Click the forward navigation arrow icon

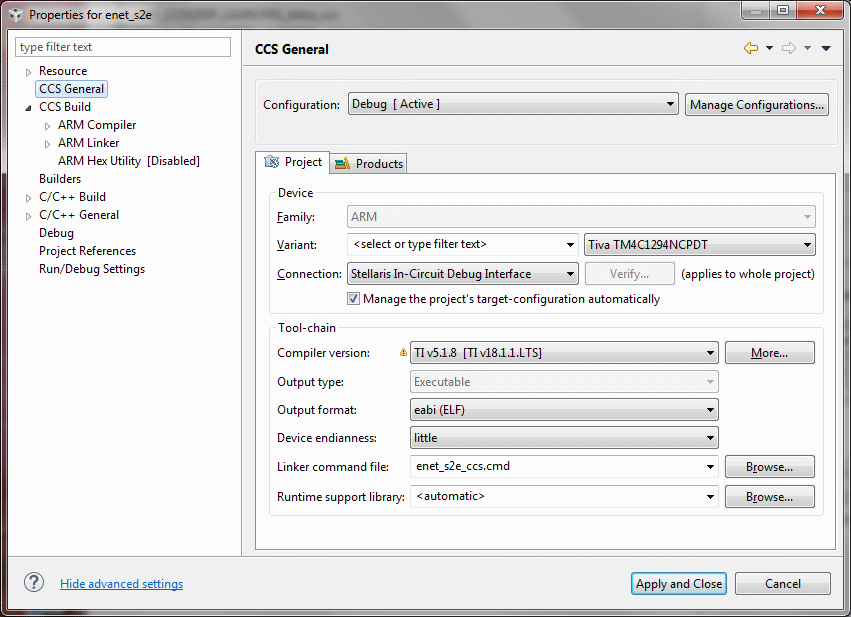click(789, 48)
